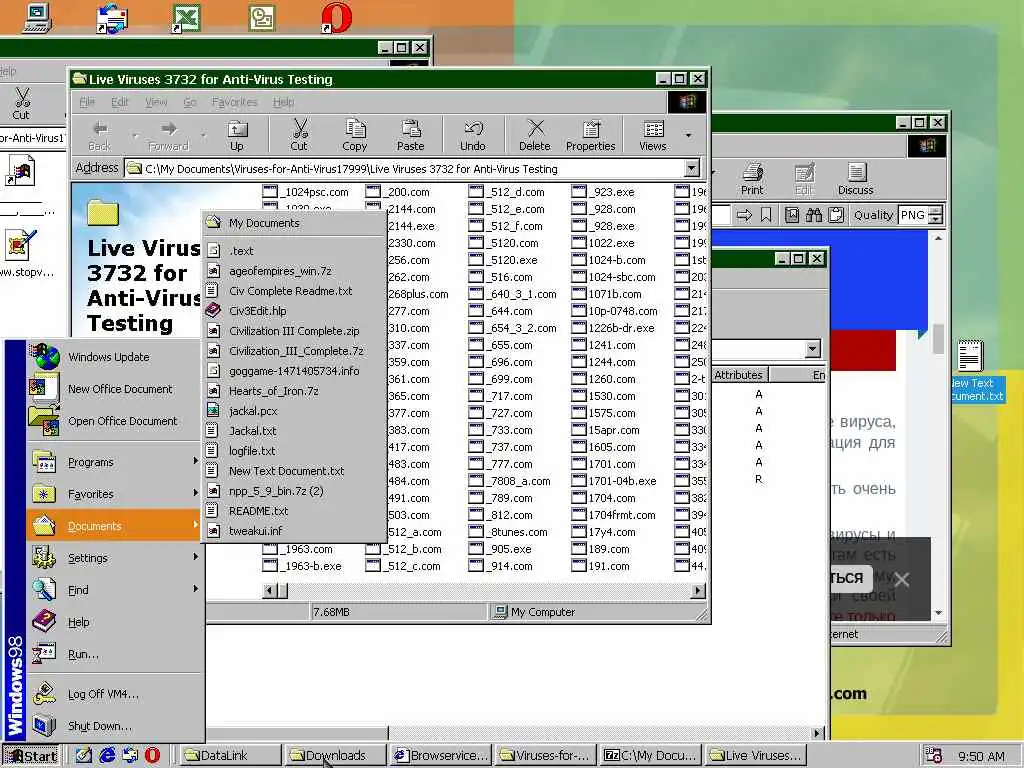Select the file 15apr.com
The image size is (1024, 768).
[605, 430]
